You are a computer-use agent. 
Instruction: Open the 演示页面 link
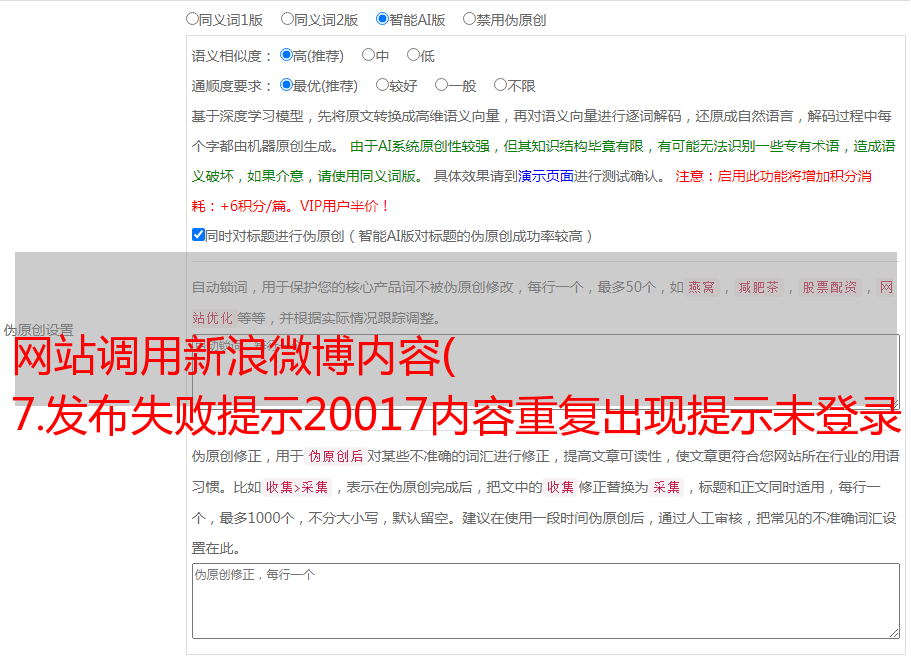coord(545,176)
